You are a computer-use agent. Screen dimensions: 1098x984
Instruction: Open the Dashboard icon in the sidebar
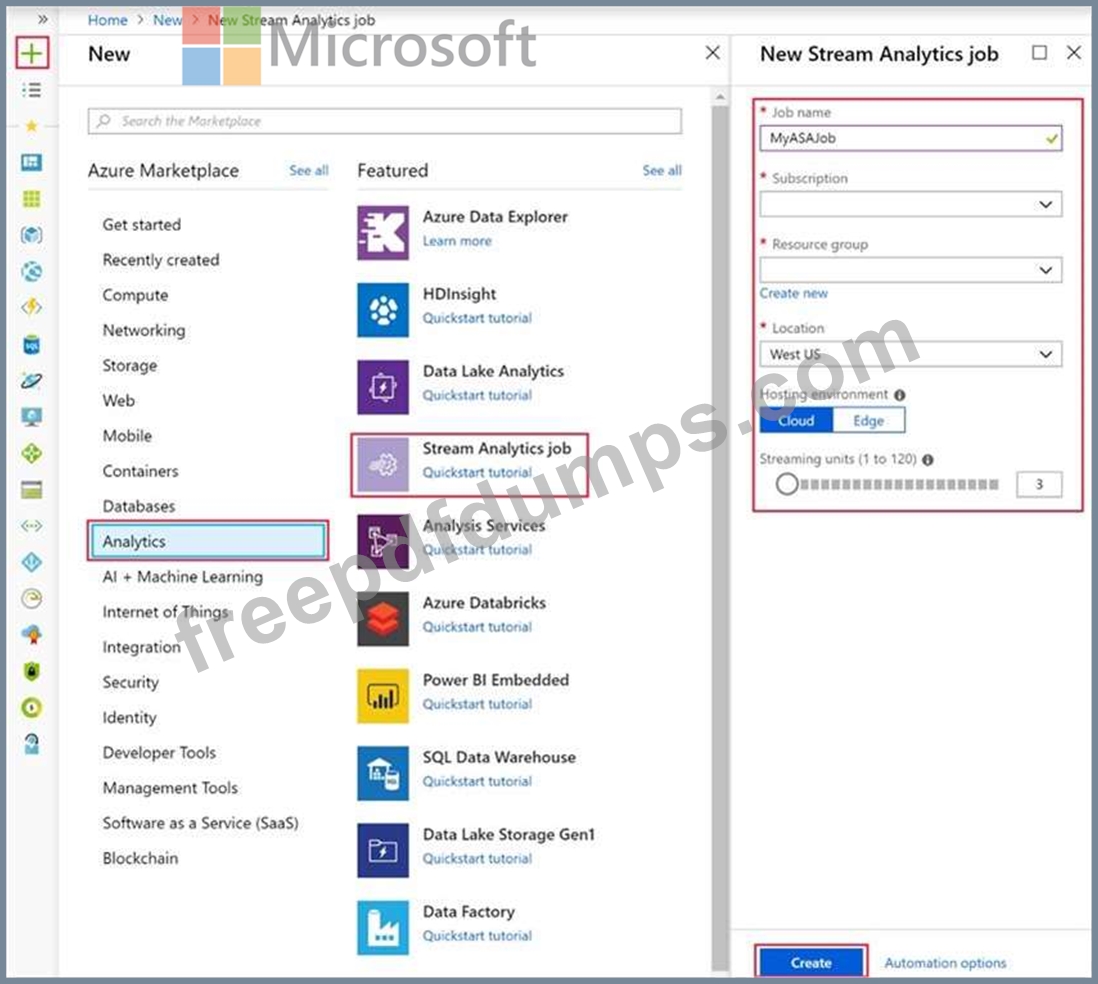click(x=32, y=162)
